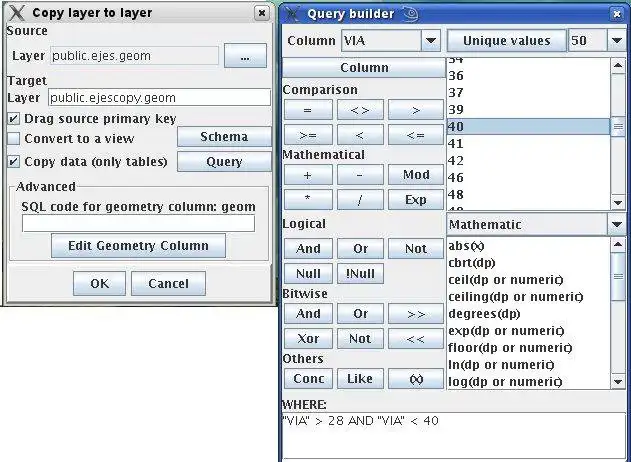Click the Like button
631x462 pixels.
tap(360, 379)
